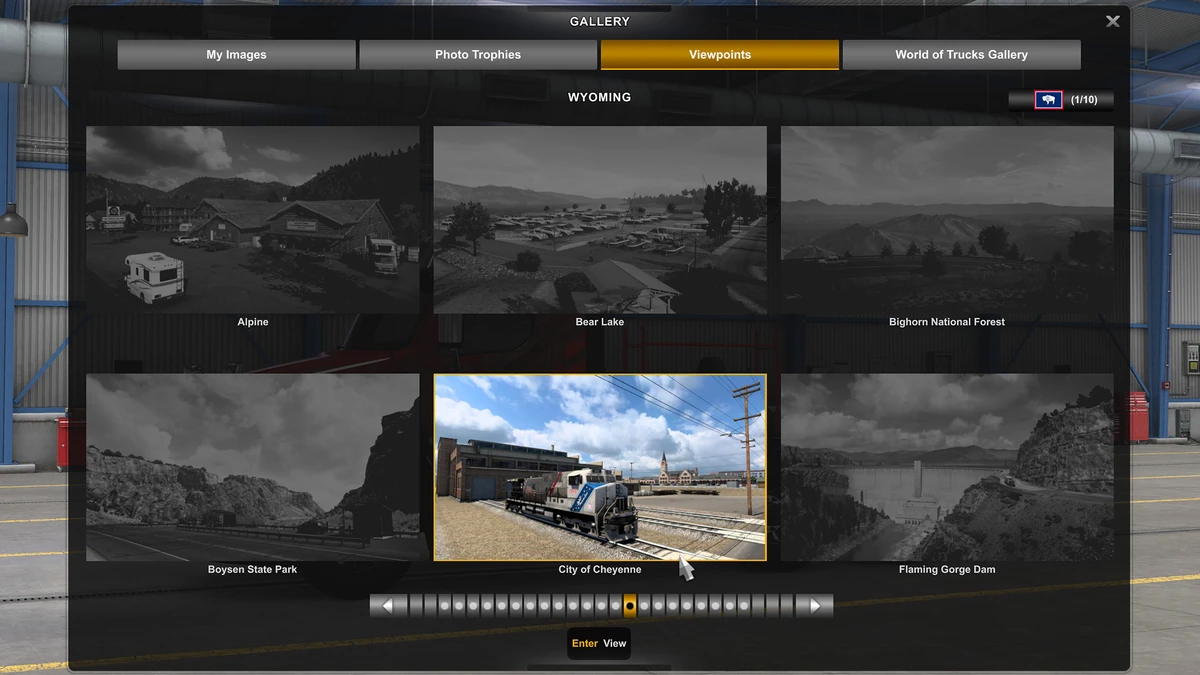Switch to the My Images tab
This screenshot has width=1200, height=675.
[236, 54]
